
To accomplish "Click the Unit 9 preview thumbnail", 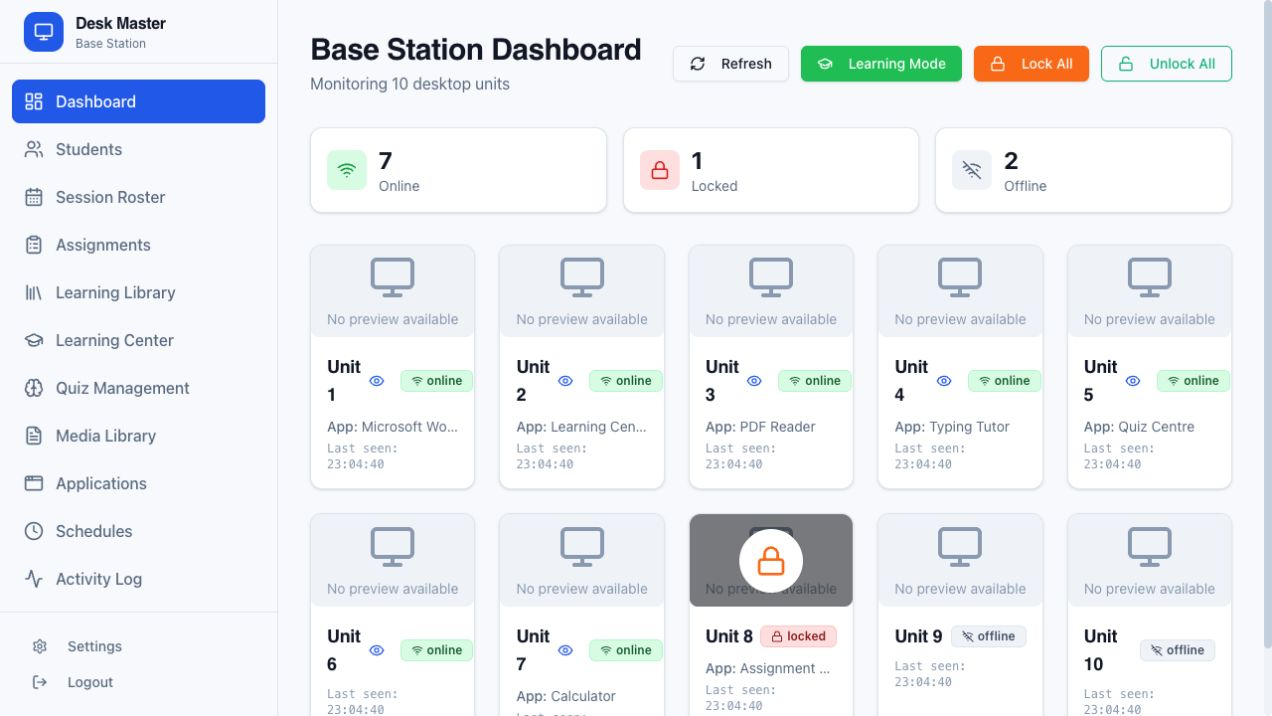I will [960, 560].
